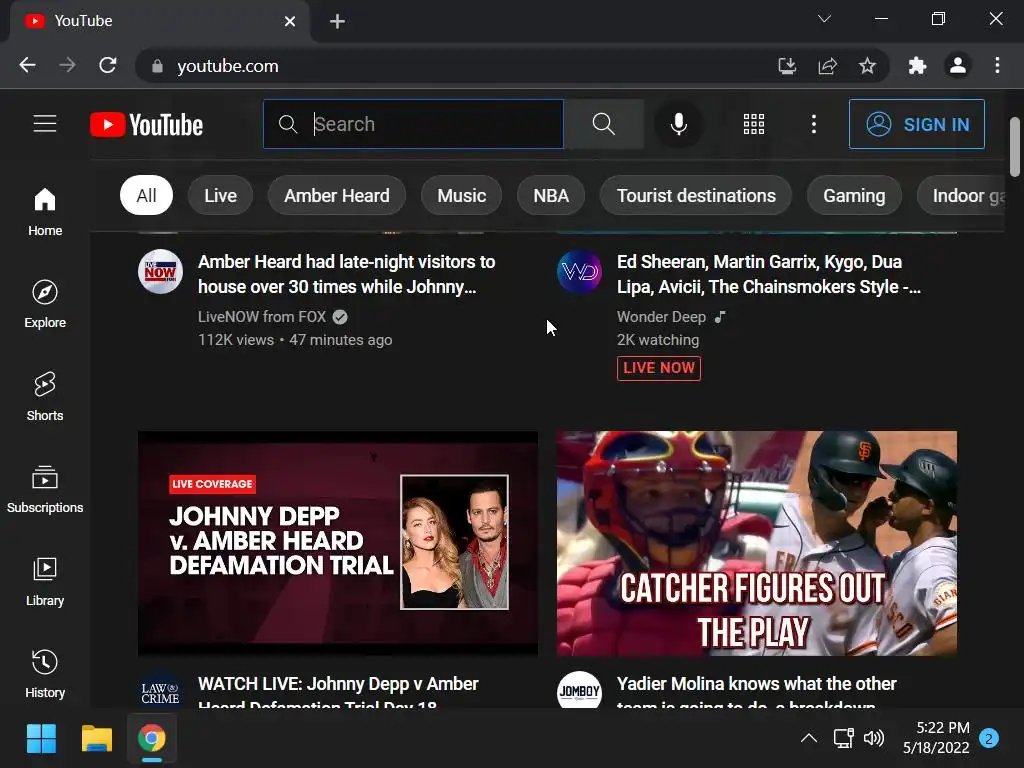This screenshot has width=1024, height=768.
Task: Click the Jomboy channel avatar
Action: 579,691
